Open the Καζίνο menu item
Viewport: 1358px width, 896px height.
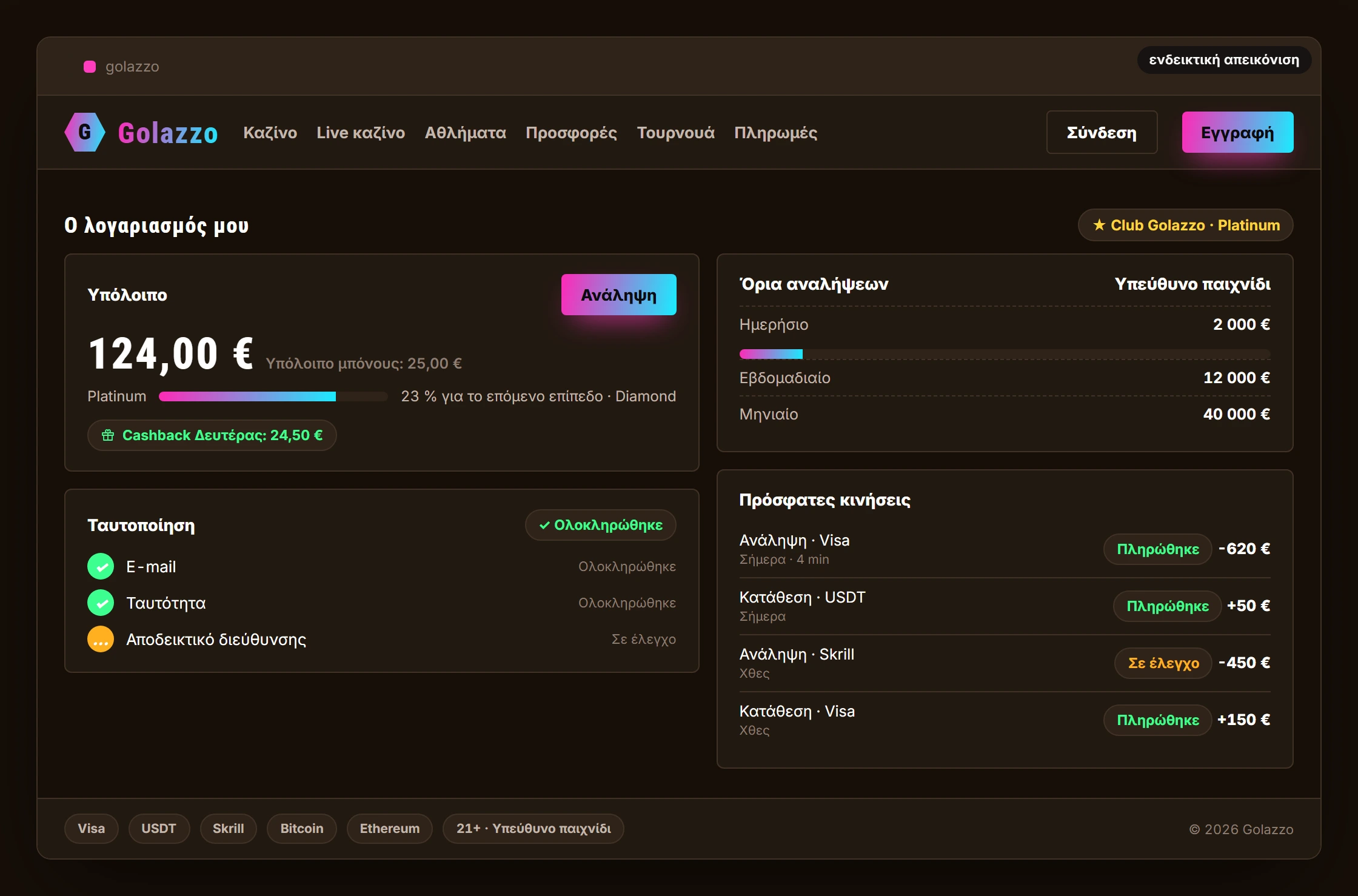click(270, 133)
